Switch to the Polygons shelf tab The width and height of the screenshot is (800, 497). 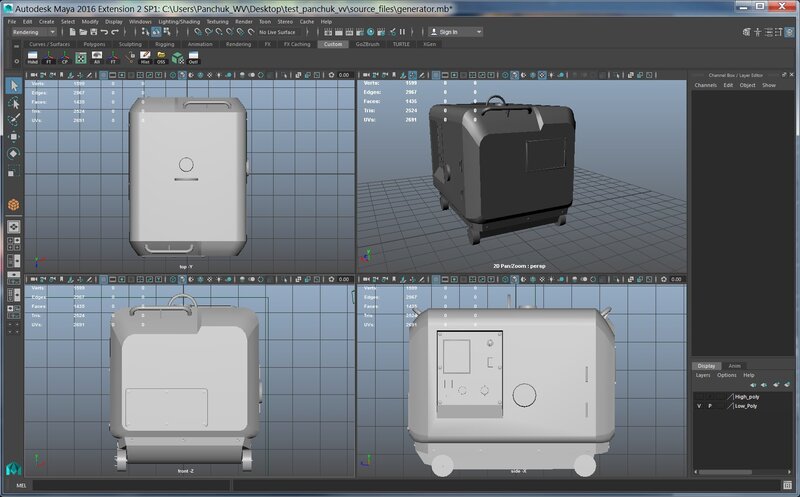pyautogui.click(x=94, y=44)
